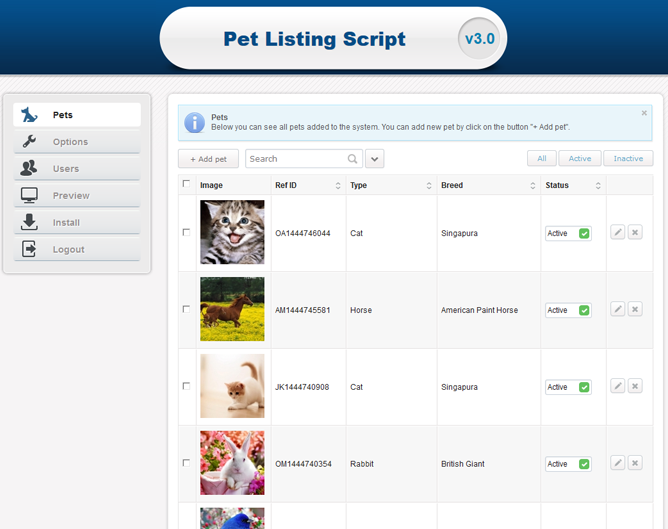The image size is (668, 529).
Task: Click Ref ID text OM1444740354
Action: pos(303,464)
